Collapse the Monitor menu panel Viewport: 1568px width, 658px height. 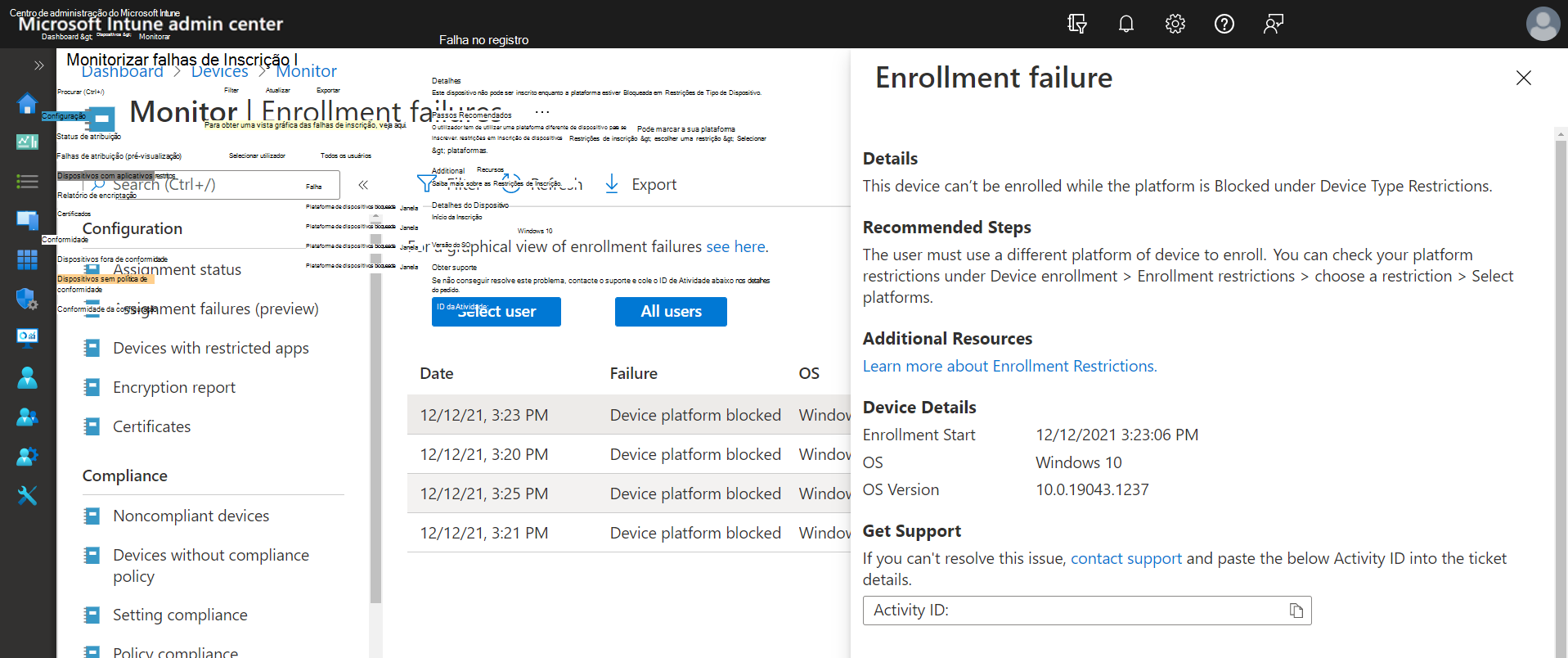click(363, 185)
